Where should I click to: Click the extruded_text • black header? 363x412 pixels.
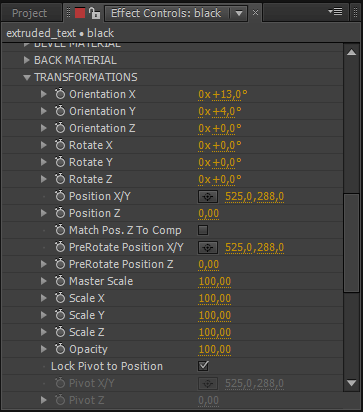[x=60, y=33]
